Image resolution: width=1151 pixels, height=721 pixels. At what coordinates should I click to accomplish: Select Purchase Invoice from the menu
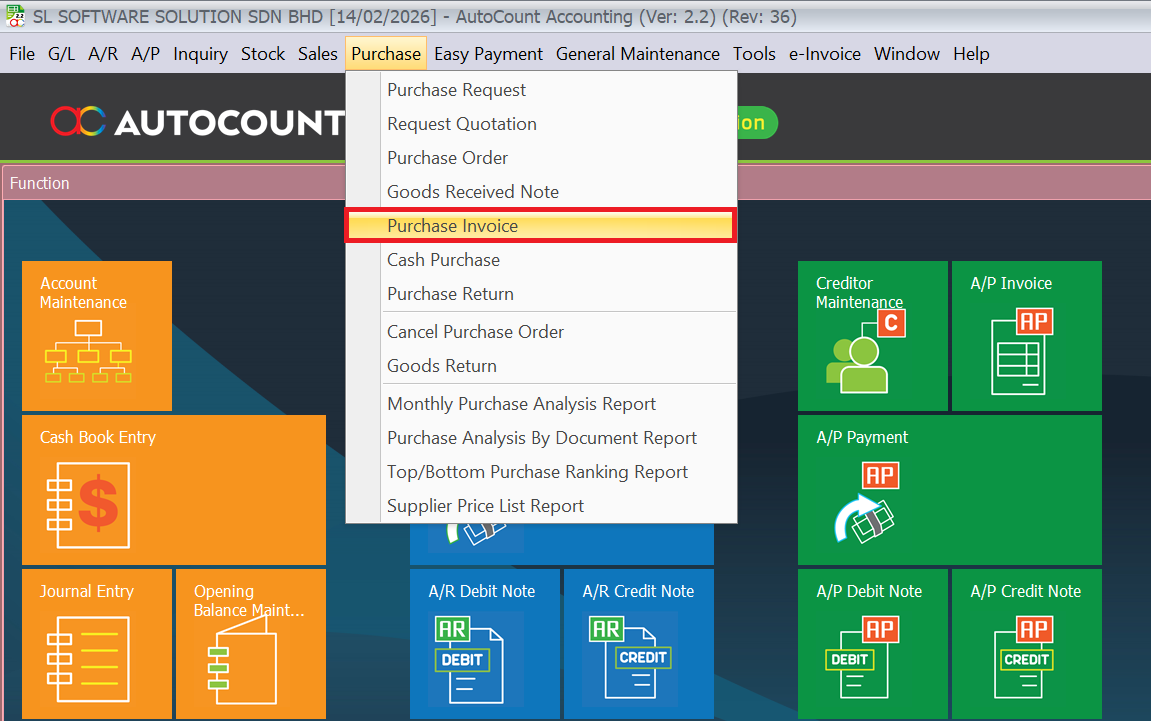tap(452, 226)
